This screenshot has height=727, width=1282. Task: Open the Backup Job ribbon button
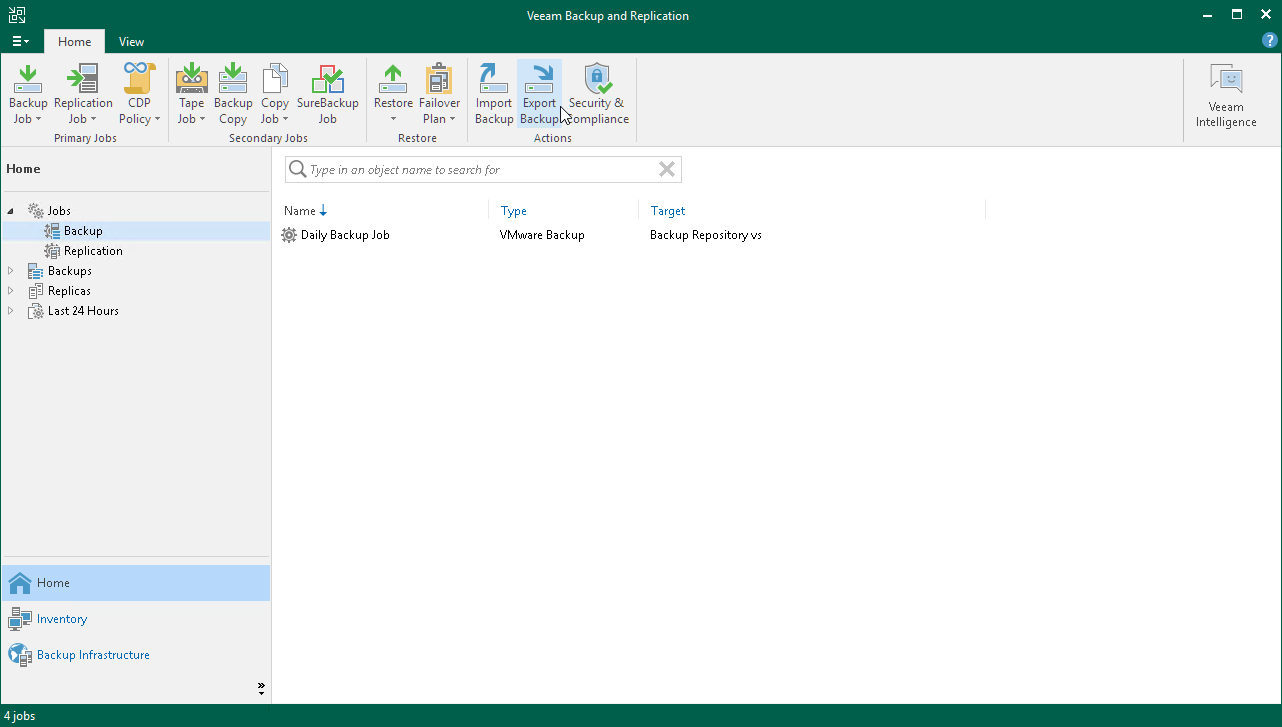point(28,94)
